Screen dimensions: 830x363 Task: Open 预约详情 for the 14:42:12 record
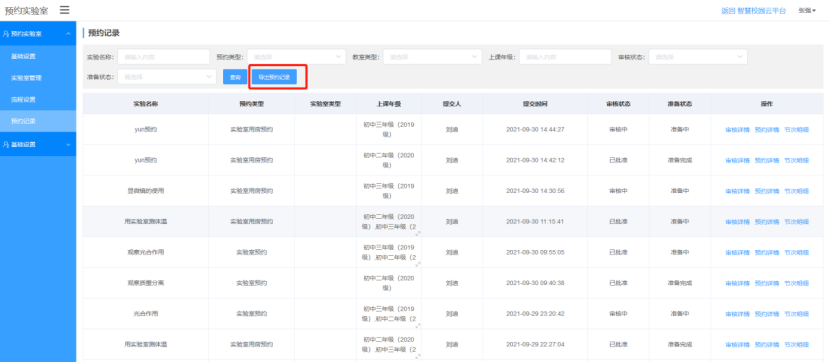[x=766, y=160]
